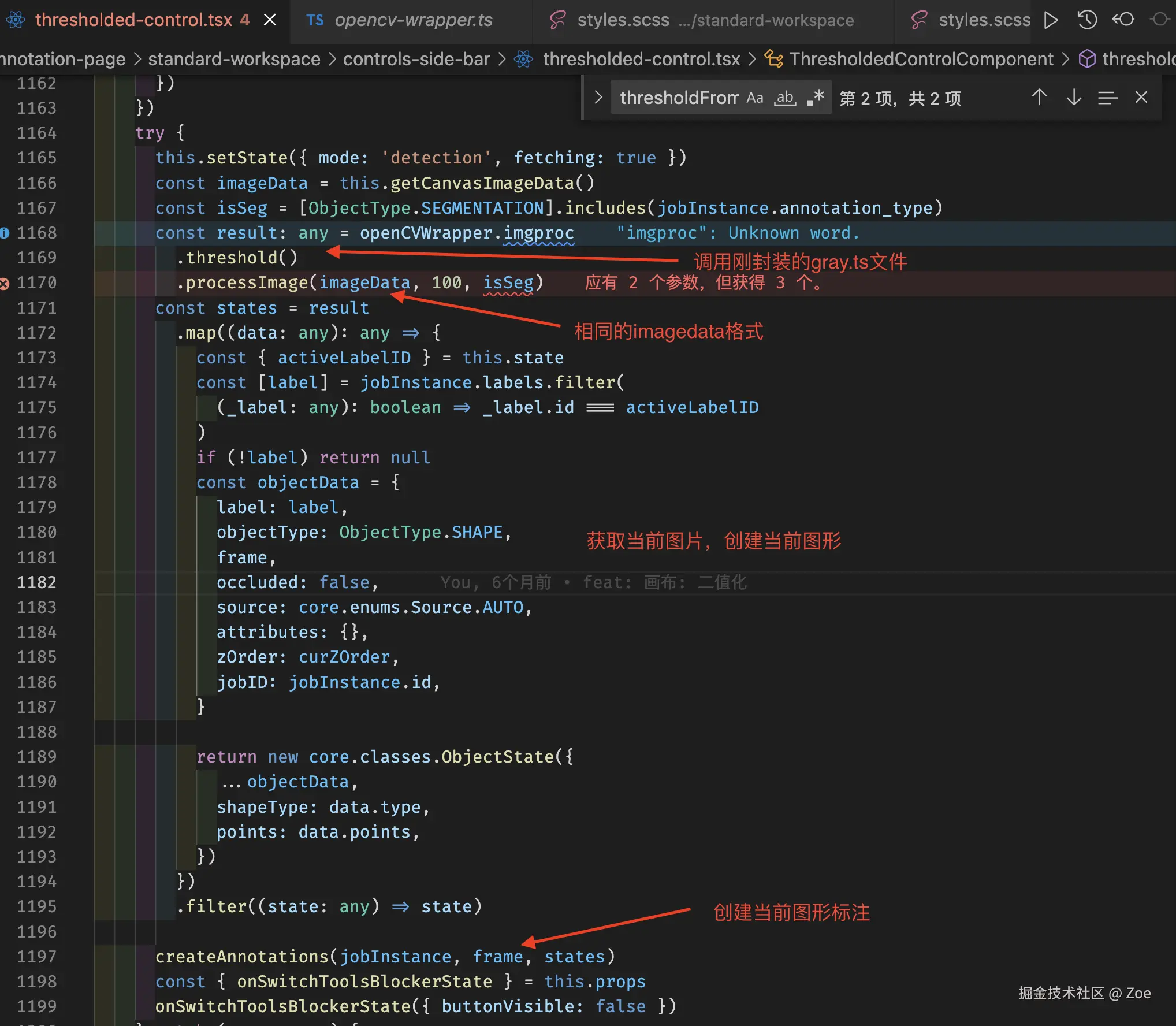Image resolution: width=1176 pixels, height=1026 pixels.
Task: Toggle match case in find box
Action: (754, 98)
